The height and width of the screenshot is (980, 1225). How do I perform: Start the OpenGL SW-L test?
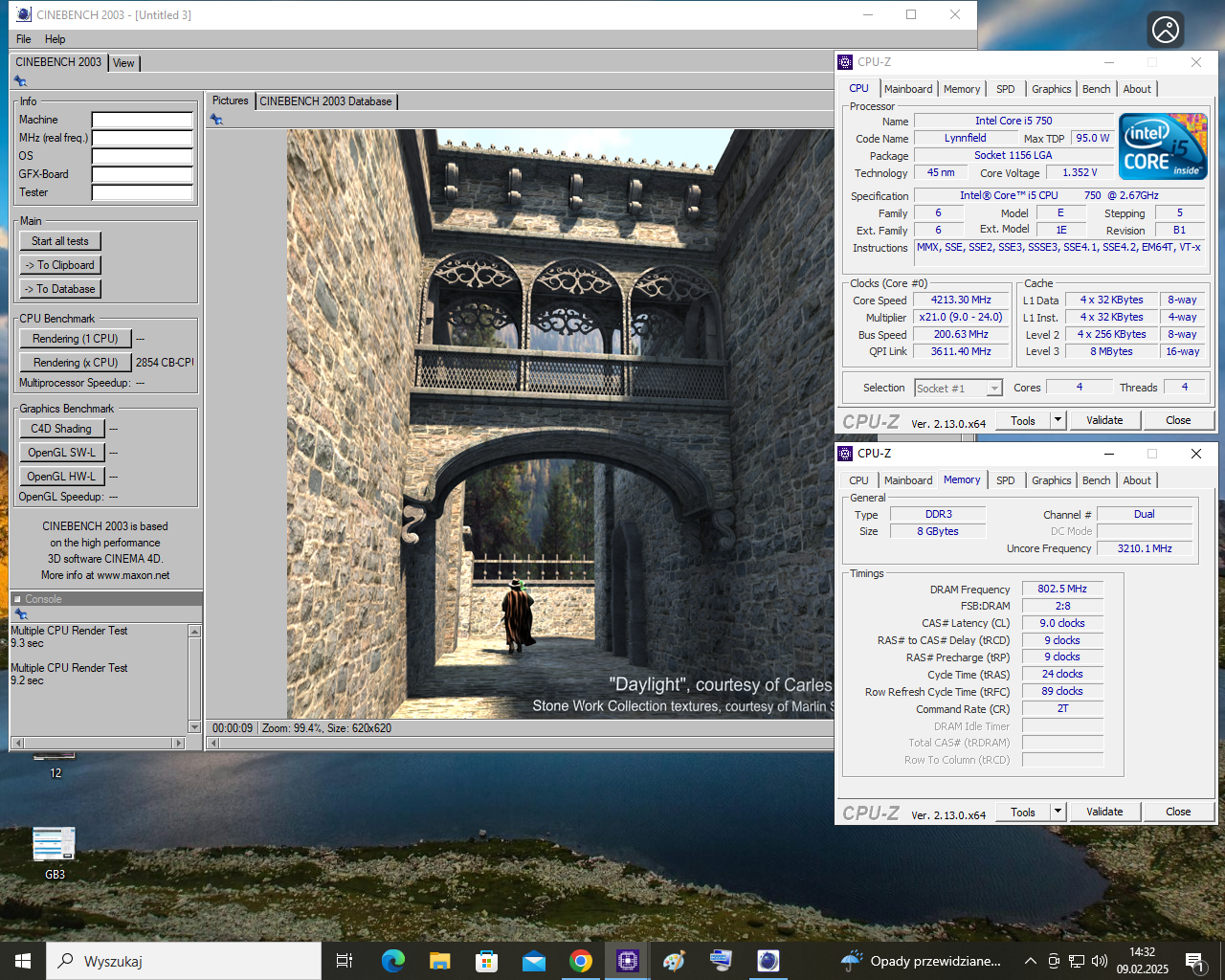(61, 453)
